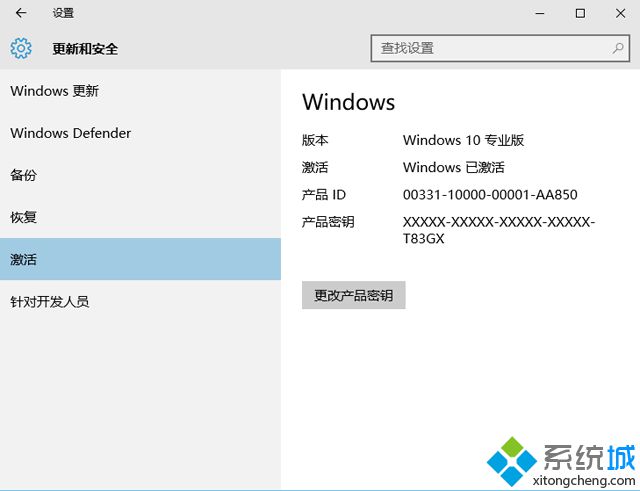
Task: Click 更改产品密钥 button
Action: 353,295
